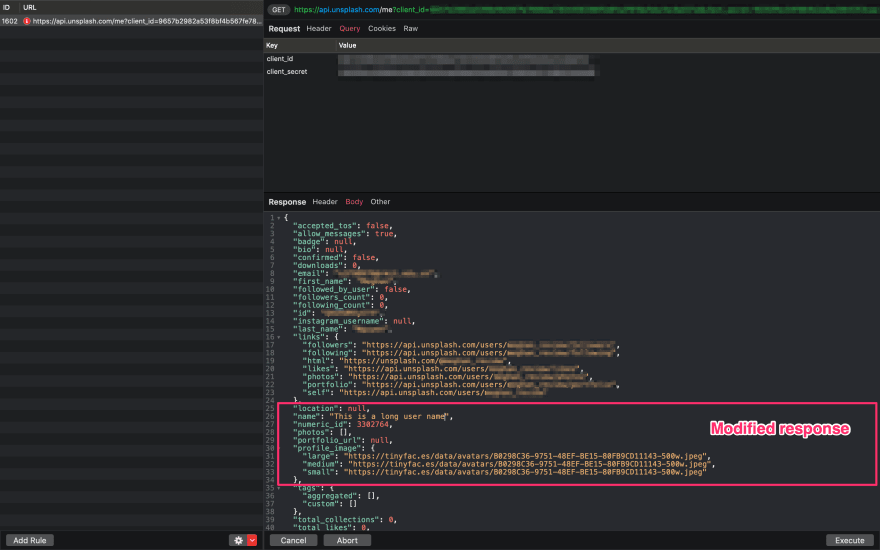This screenshot has height=550, width=880.
Task: Select the Request Query tab
Action: (x=350, y=29)
